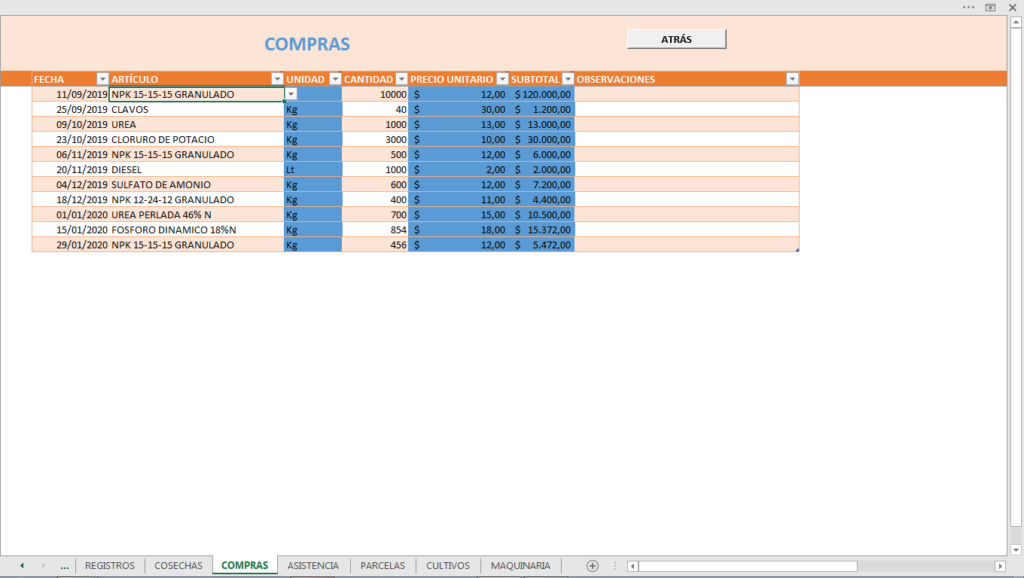The width and height of the screenshot is (1024, 578).
Task: Switch to the REGISTROS sheet tab
Action: click(110, 566)
